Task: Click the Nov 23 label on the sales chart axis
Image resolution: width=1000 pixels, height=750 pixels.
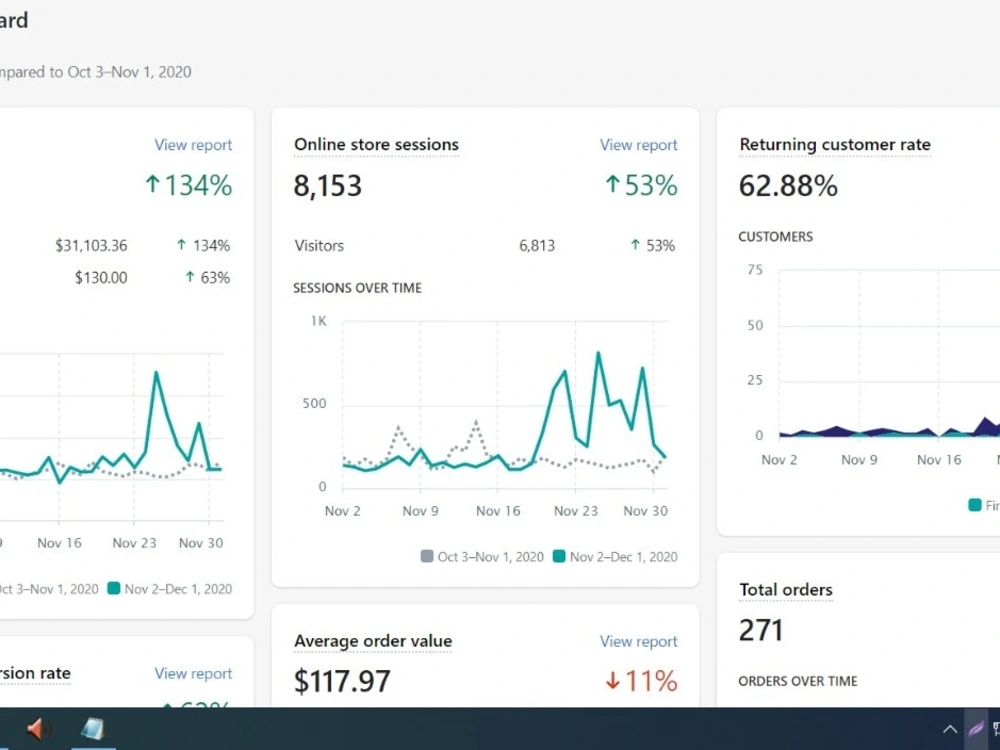Action: tap(134, 543)
